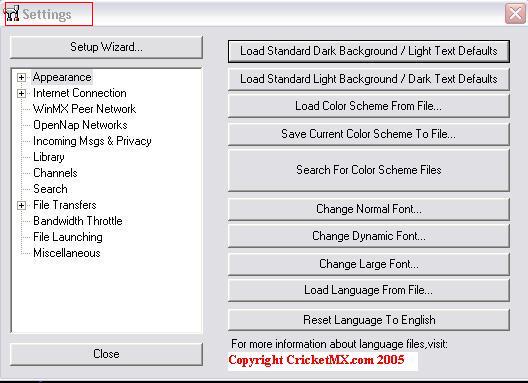The height and width of the screenshot is (383, 528).
Task: Click Search For Color Scheme Files
Action: [x=369, y=170]
